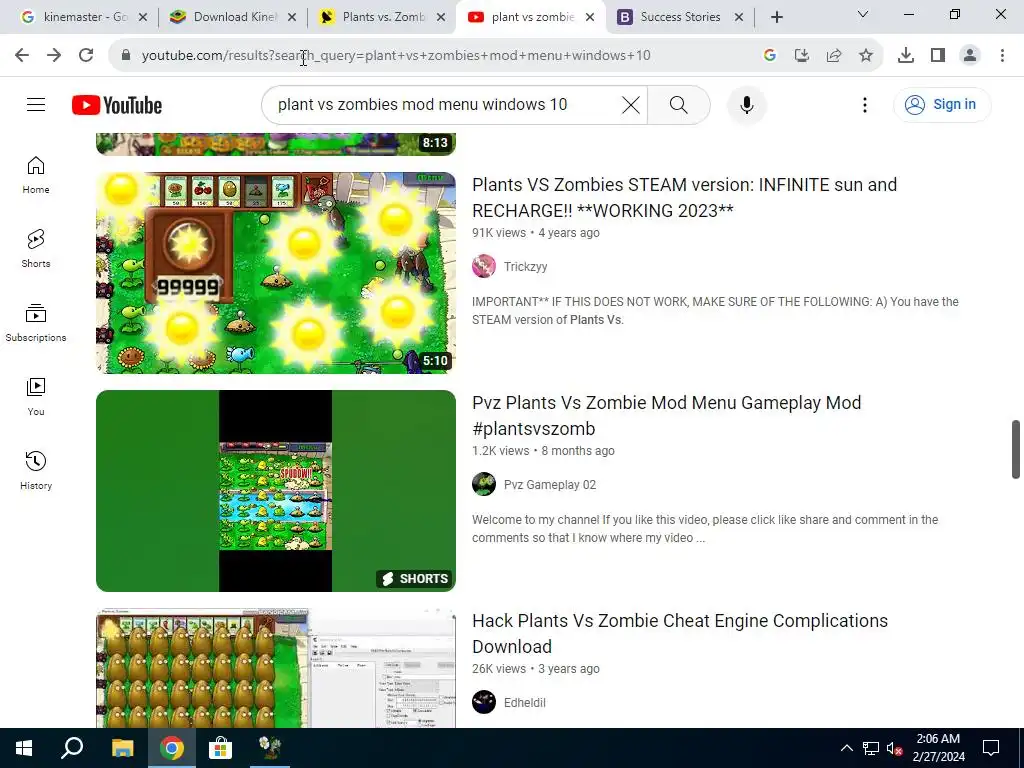Go back with browser back arrow
The image size is (1024, 768).
(22, 55)
